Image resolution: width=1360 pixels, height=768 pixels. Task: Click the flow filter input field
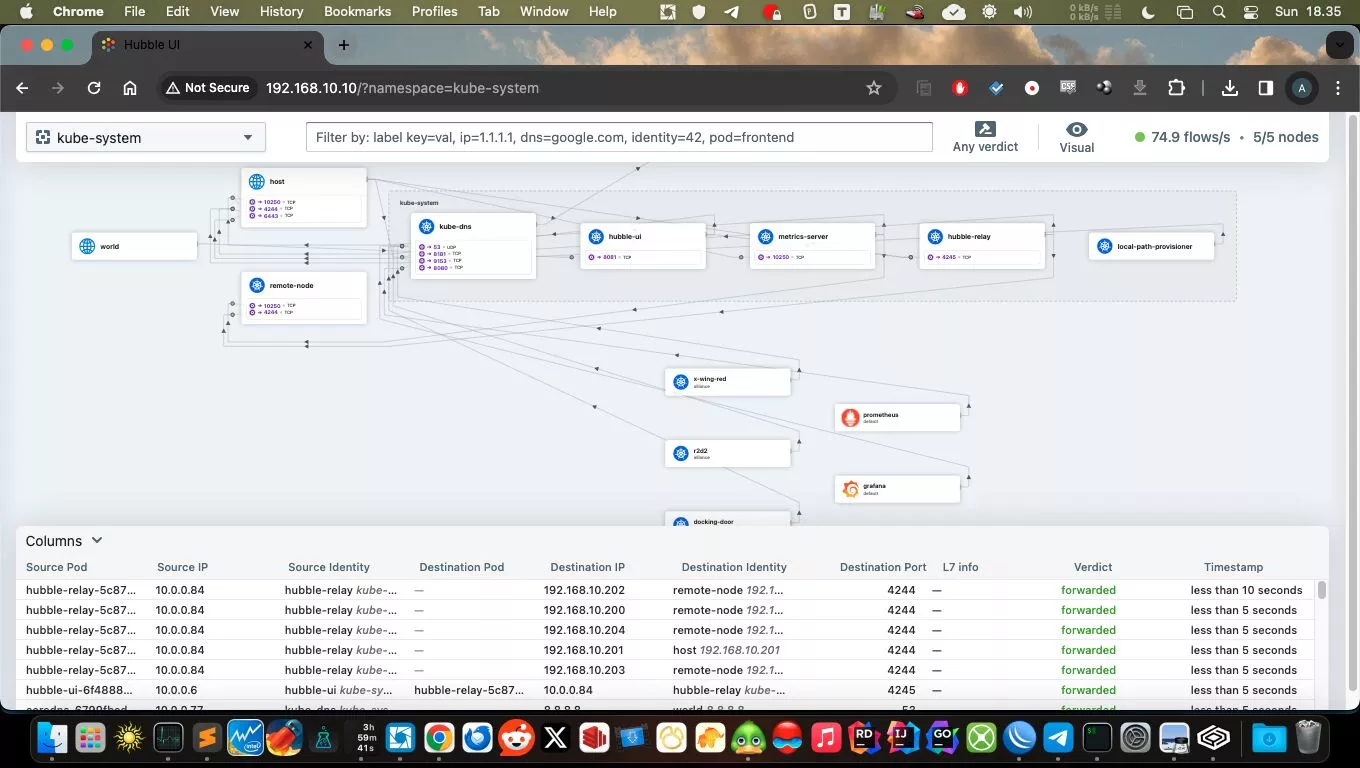[619, 137]
